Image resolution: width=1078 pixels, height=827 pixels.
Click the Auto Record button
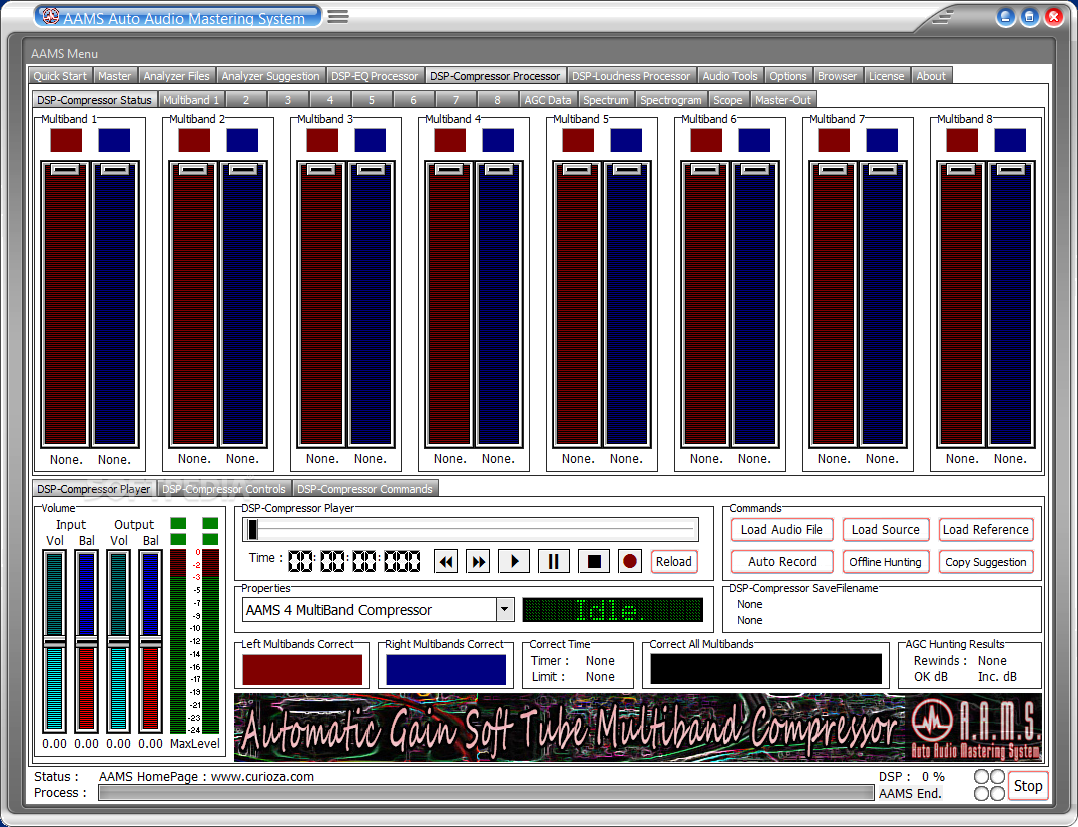[782, 562]
